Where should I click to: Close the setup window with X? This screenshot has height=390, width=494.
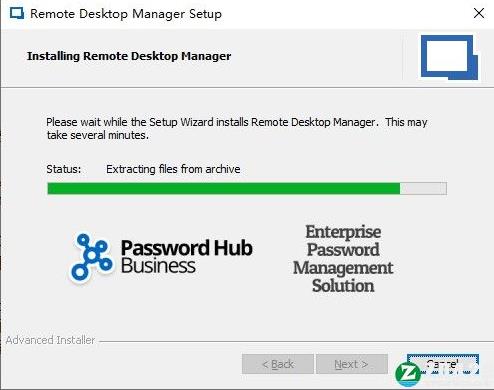(x=479, y=14)
